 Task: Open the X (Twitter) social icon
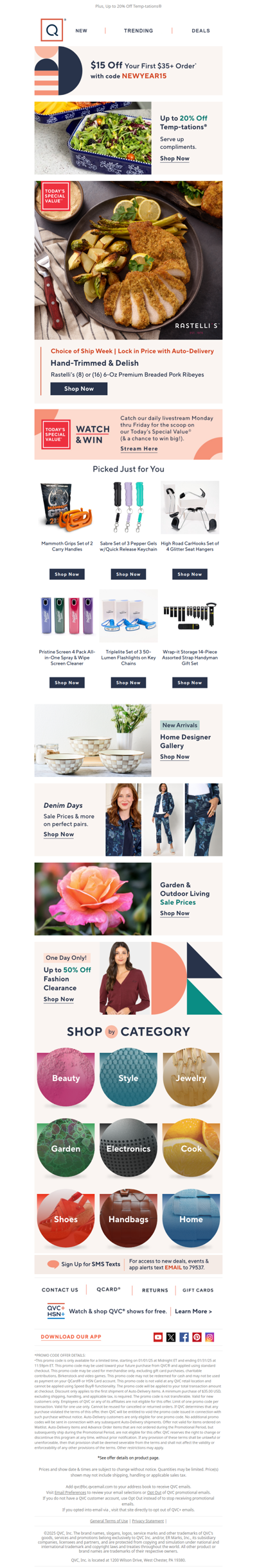click(x=171, y=1337)
